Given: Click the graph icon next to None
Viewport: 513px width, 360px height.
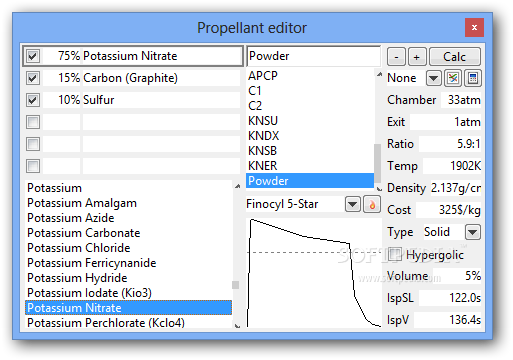Looking at the screenshot, I should tap(453, 78).
